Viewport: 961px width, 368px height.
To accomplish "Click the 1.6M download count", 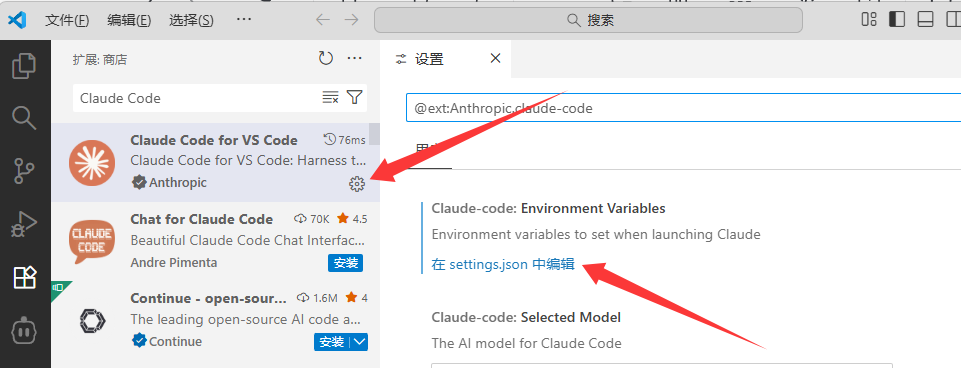I will click(x=317, y=298).
